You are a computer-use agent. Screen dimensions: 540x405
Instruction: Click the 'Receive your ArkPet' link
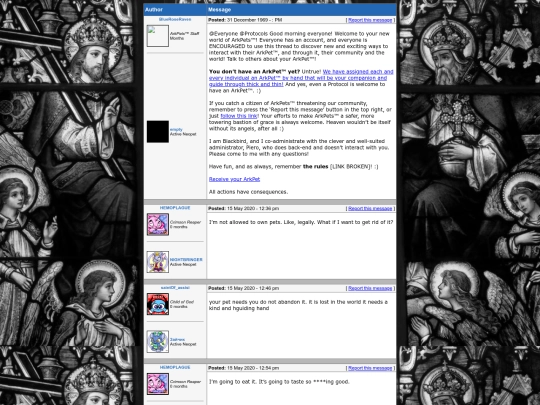tap(235, 179)
